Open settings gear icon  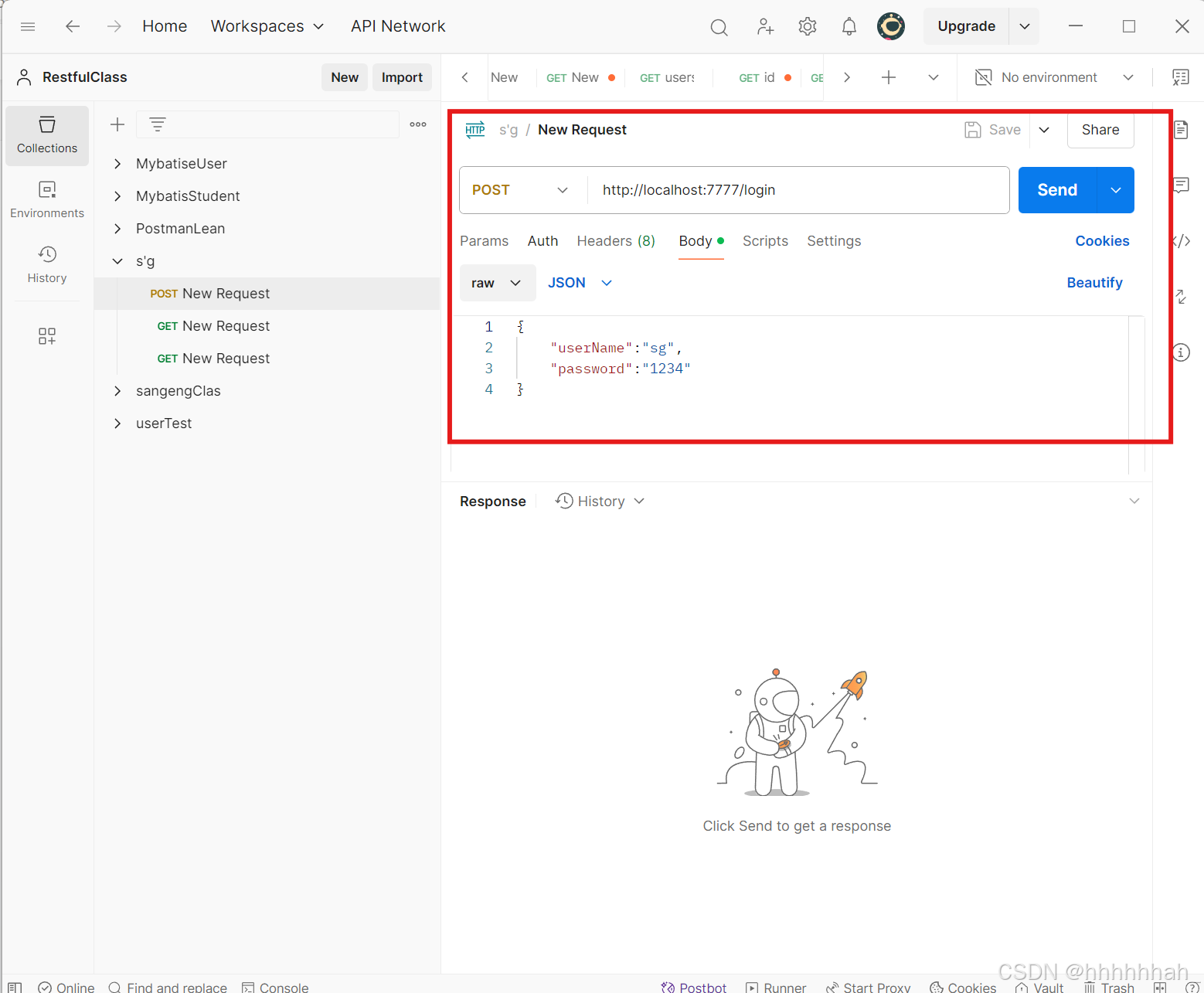(808, 27)
